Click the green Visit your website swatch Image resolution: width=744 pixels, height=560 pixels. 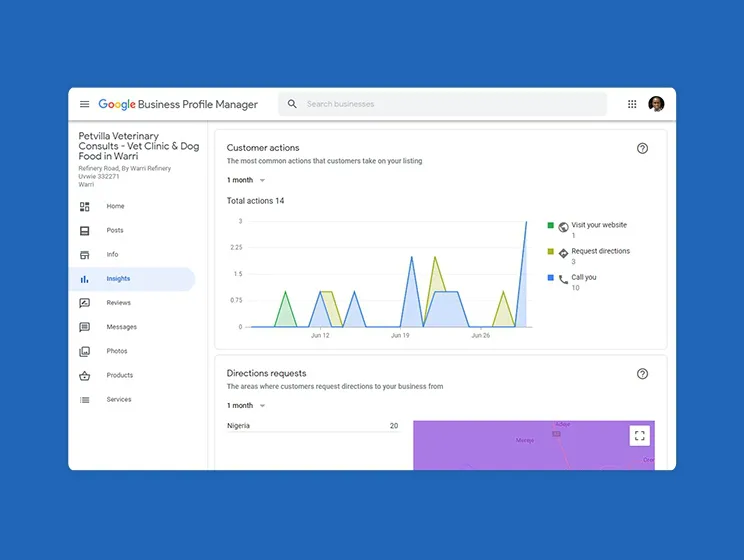coord(550,225)
